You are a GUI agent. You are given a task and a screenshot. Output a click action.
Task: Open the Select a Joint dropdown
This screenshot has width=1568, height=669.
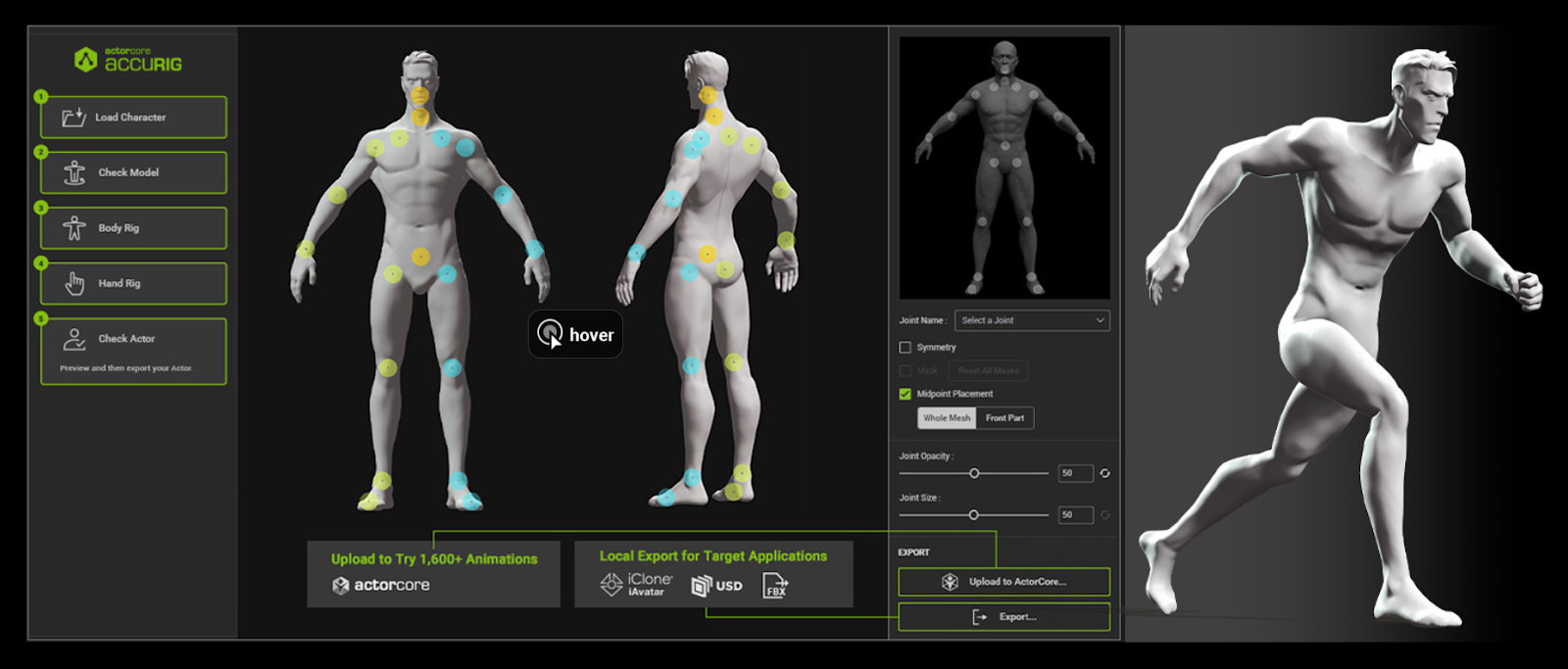[x=1033, y=320]
